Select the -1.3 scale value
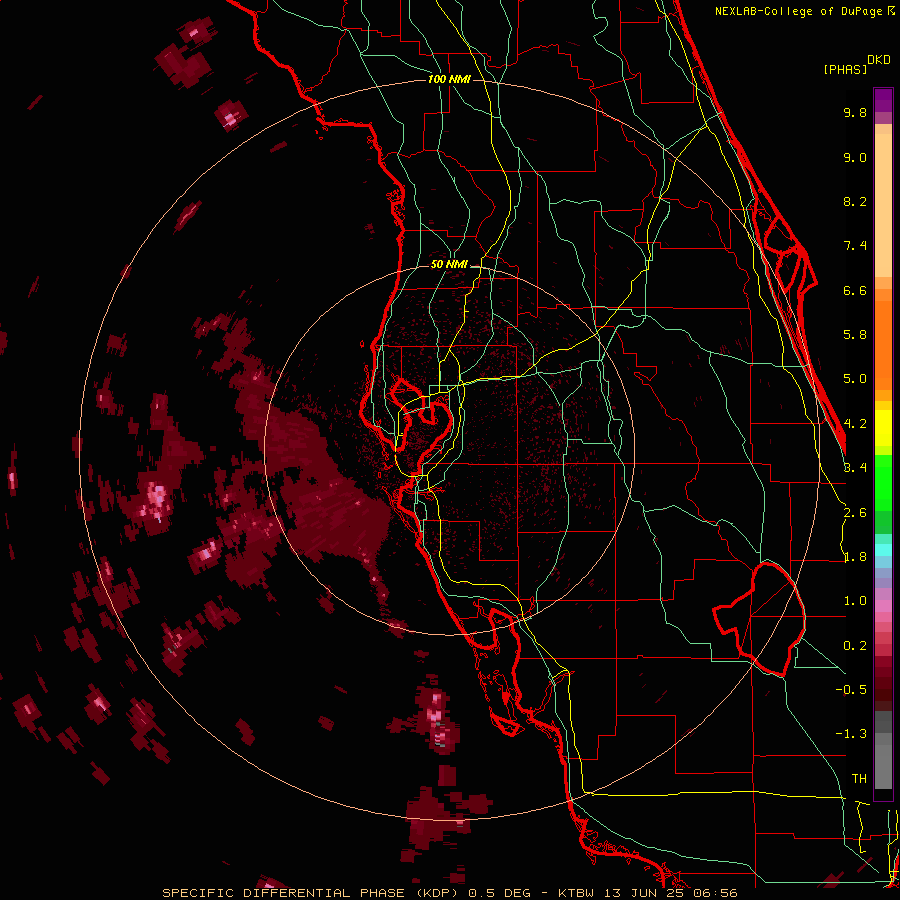 click(851, 734)
